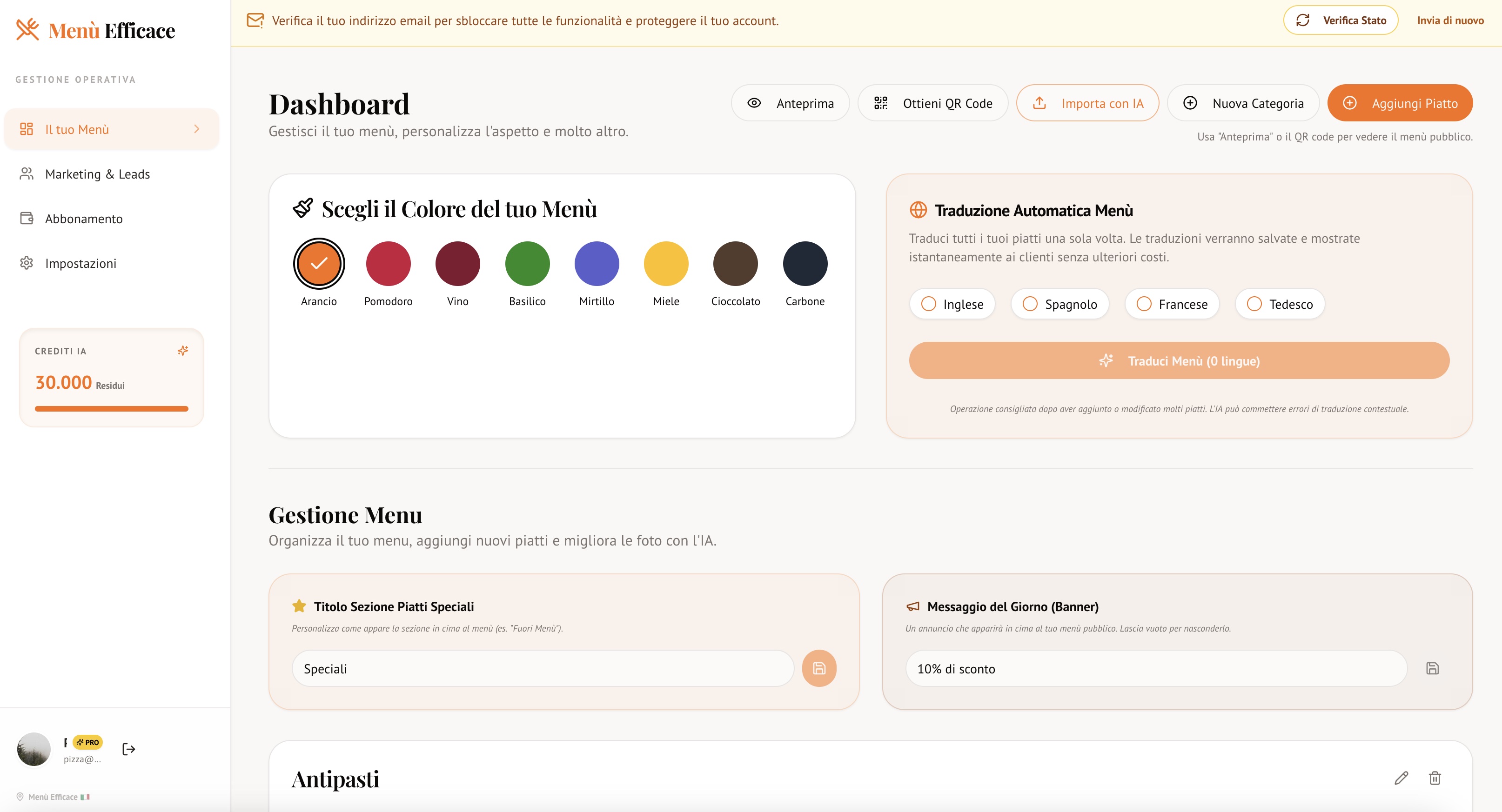The width and height of the screenshot is (1502, 812).
Task: Click the QR code icon for Ottieni QR Code
Action: 881,103
